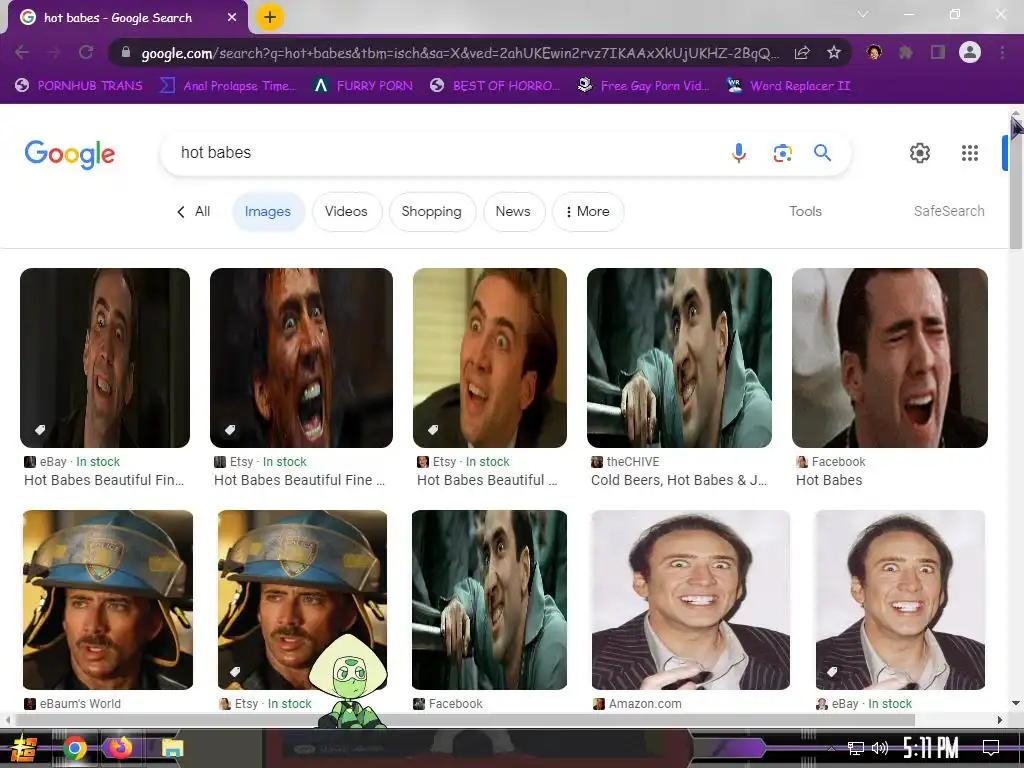The height and width of the screenshot is (768, 1024).
Task: Click the eBaum's World source label
Action: click(x=80, y=704)
